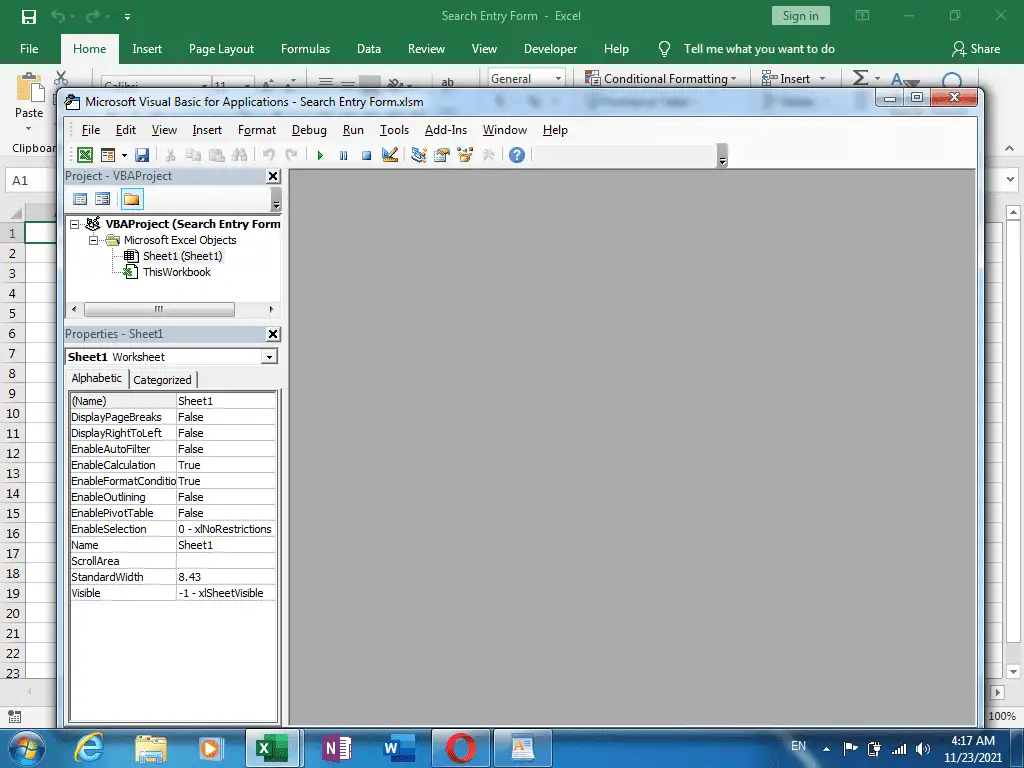The image size is (1024, 768).
Task: Select ThisWorkbook in project tree
Action: pyautogui.click(x=176, y=272)
